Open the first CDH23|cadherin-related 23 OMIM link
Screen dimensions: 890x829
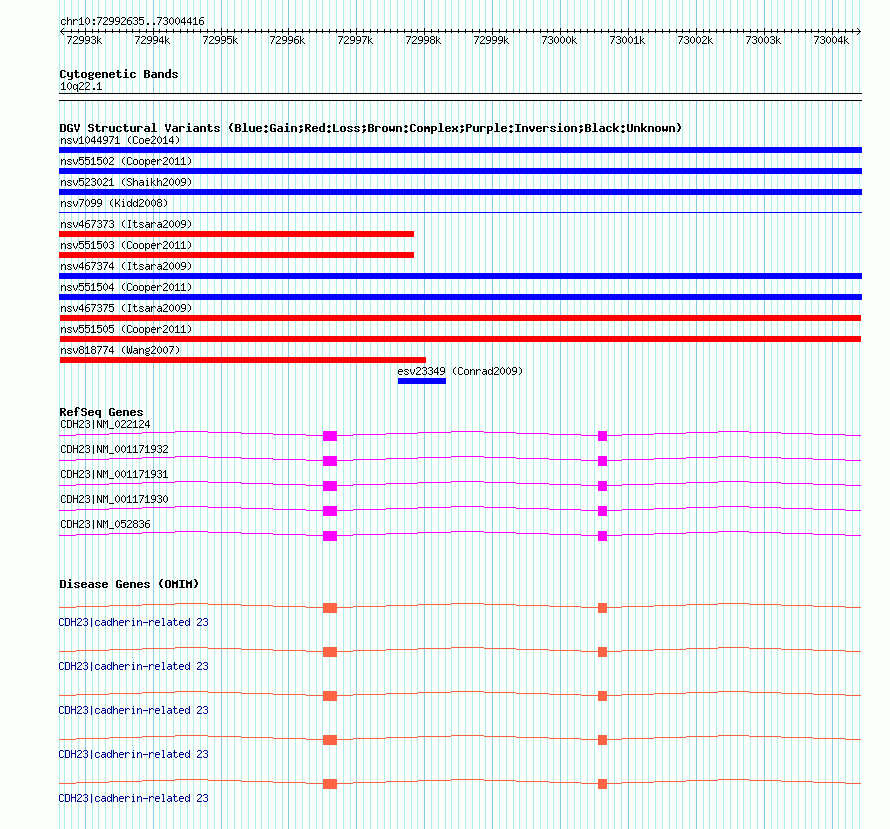click(x=133, y=622)
